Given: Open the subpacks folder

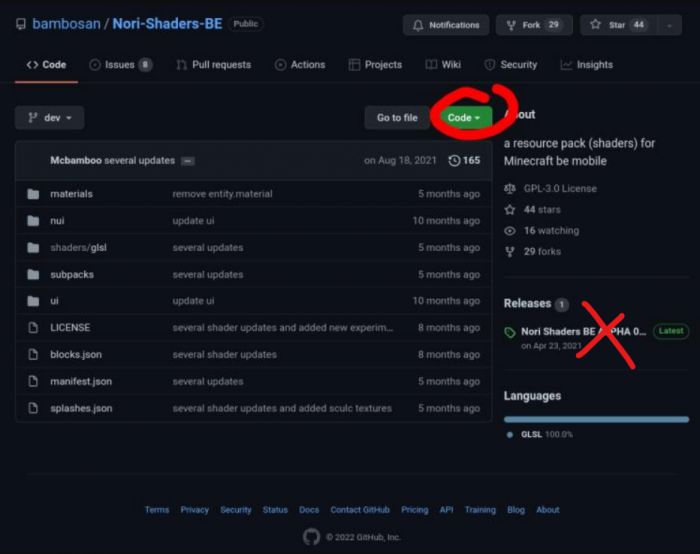Looking at the screenshot, I should [72, 274].
